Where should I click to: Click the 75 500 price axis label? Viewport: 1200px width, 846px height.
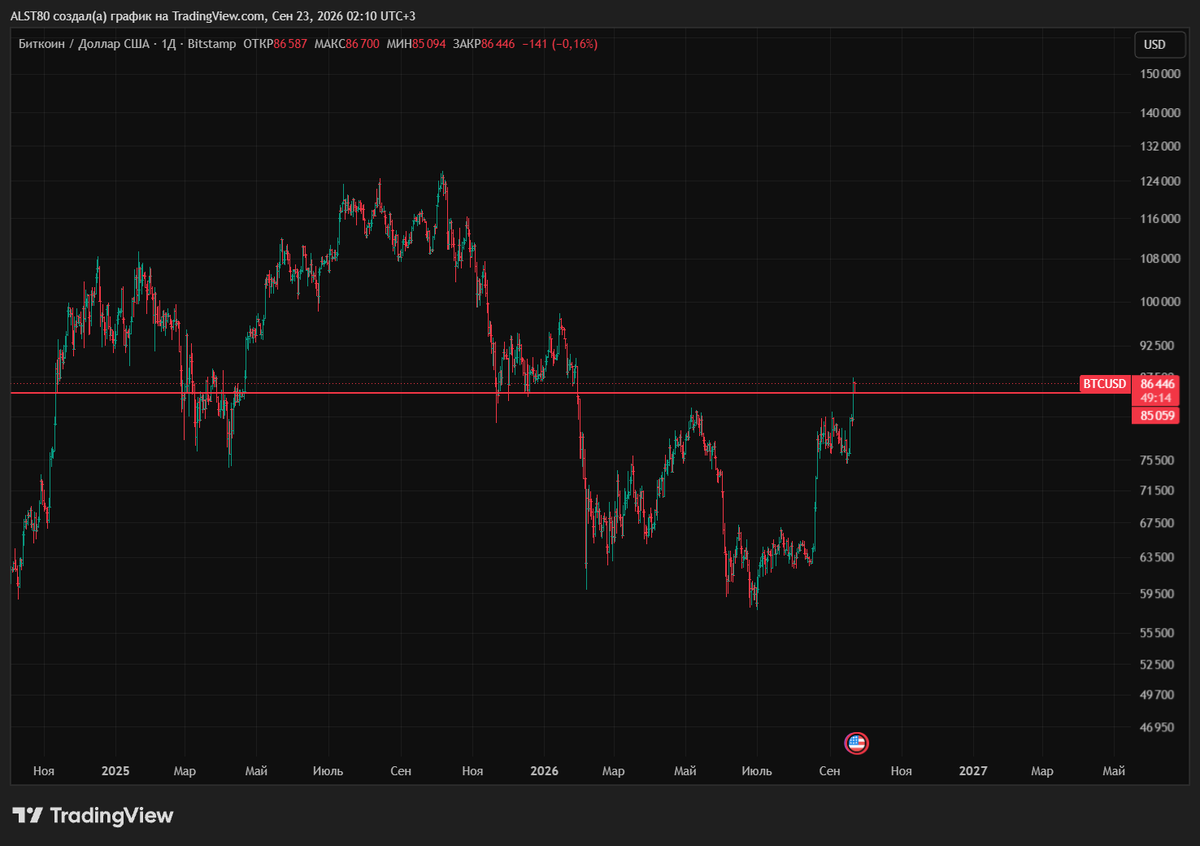[1159, 460]
